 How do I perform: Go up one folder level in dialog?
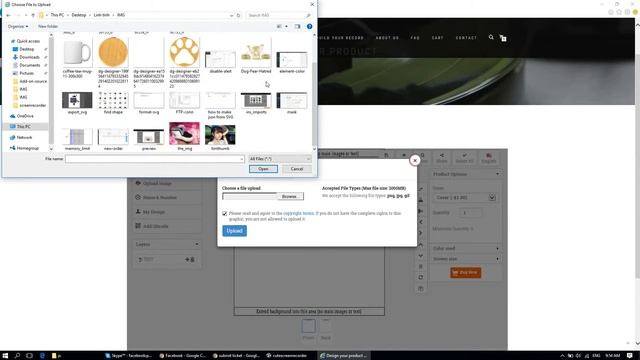tap(33, 15)
